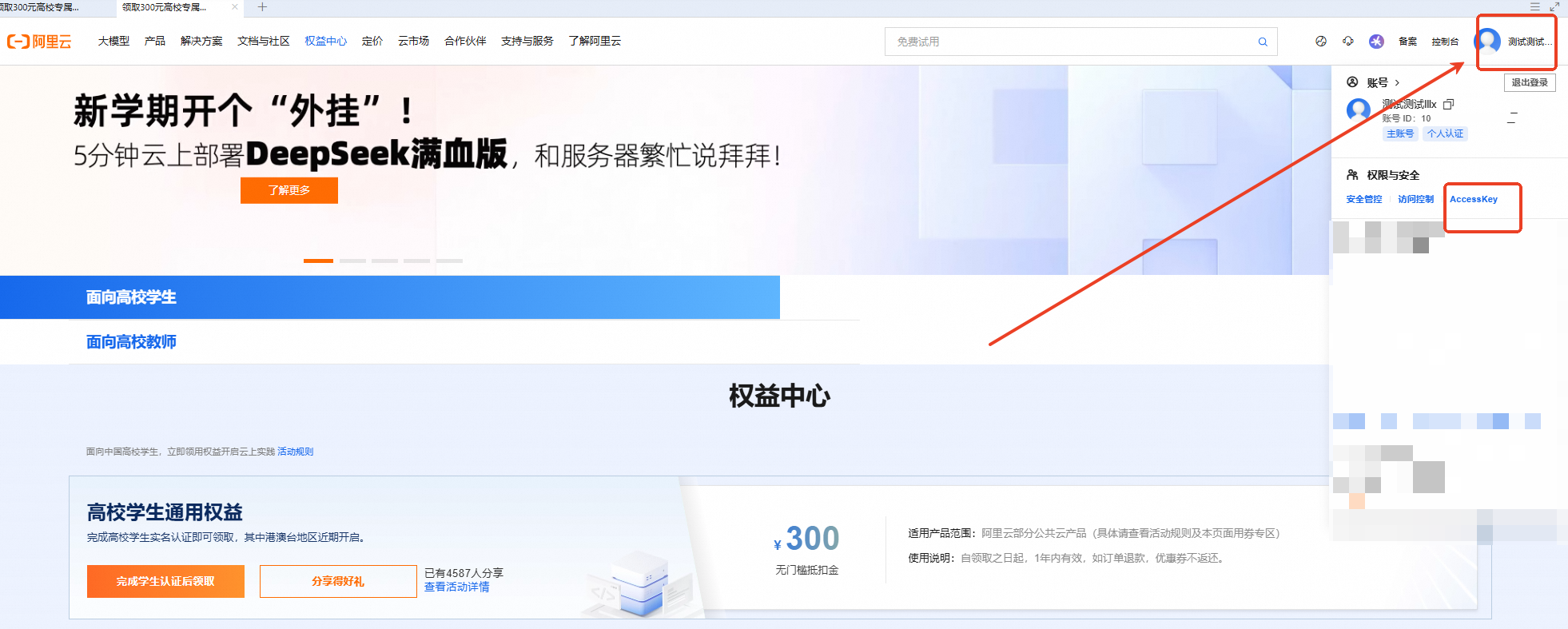Copy the account name with copy icon
Screen dimensions: 1568x629
[1448, 104]
